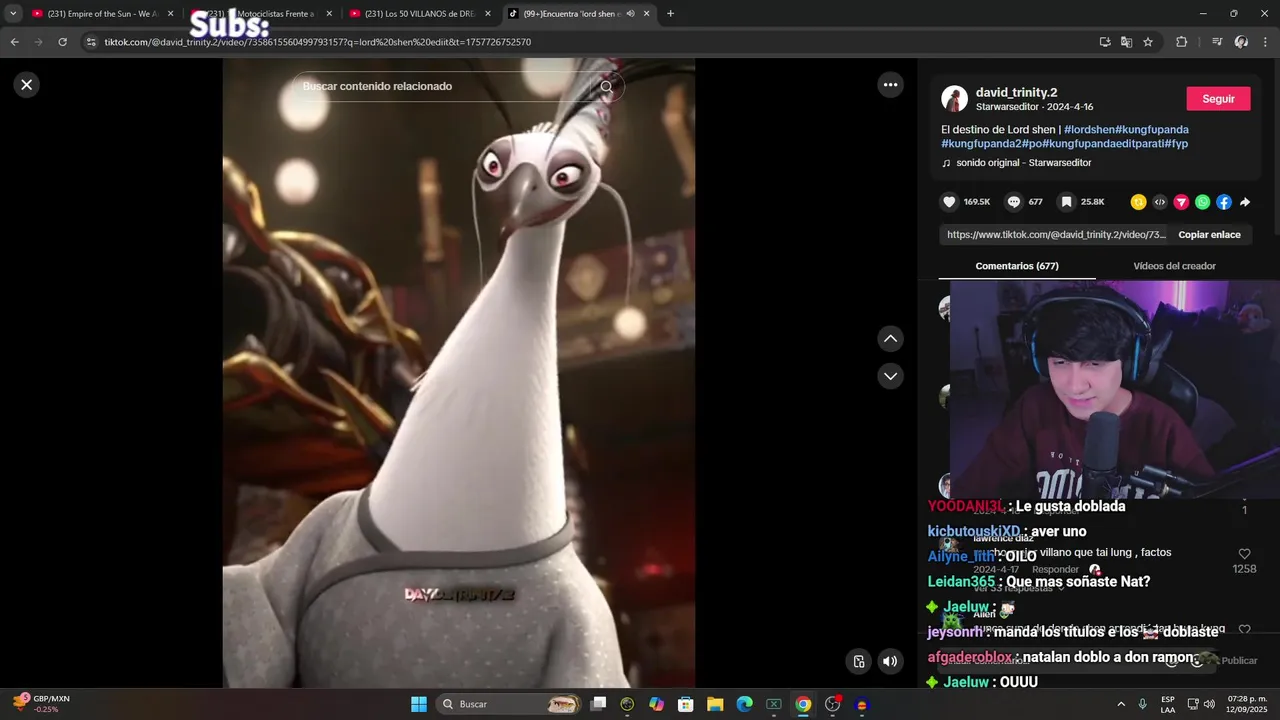Switch to the Videos del creador tab
The height and width of the screenshot is (720, 1280).
(1174, 266)
